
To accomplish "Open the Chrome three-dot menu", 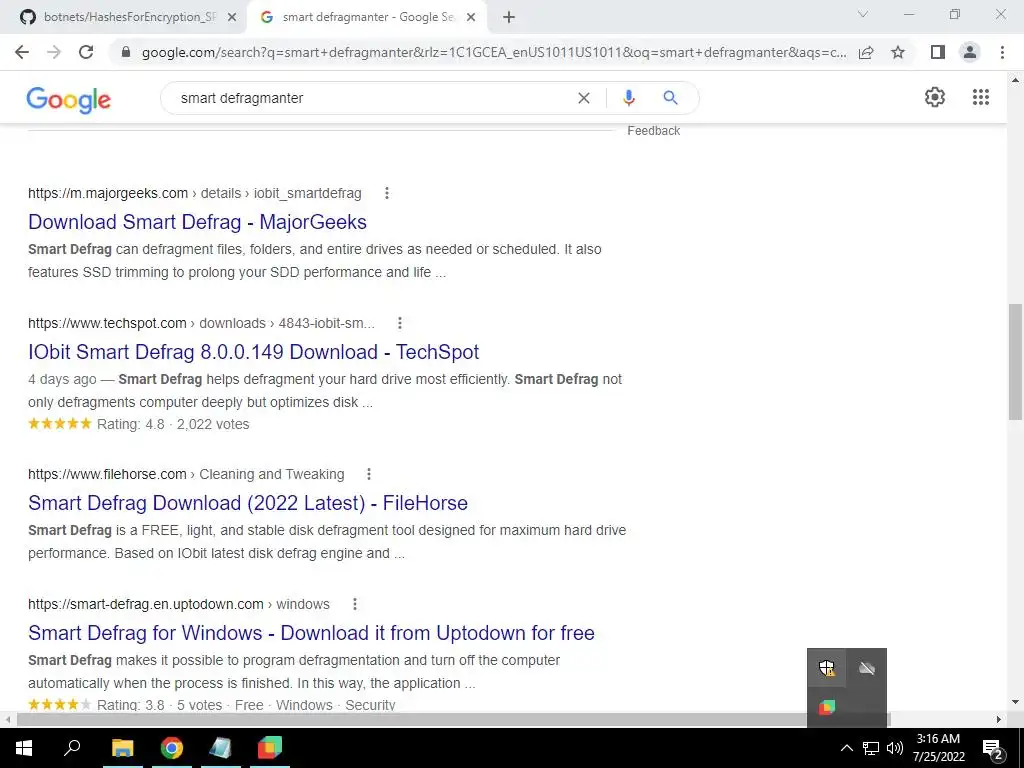I will point(1002,52).
